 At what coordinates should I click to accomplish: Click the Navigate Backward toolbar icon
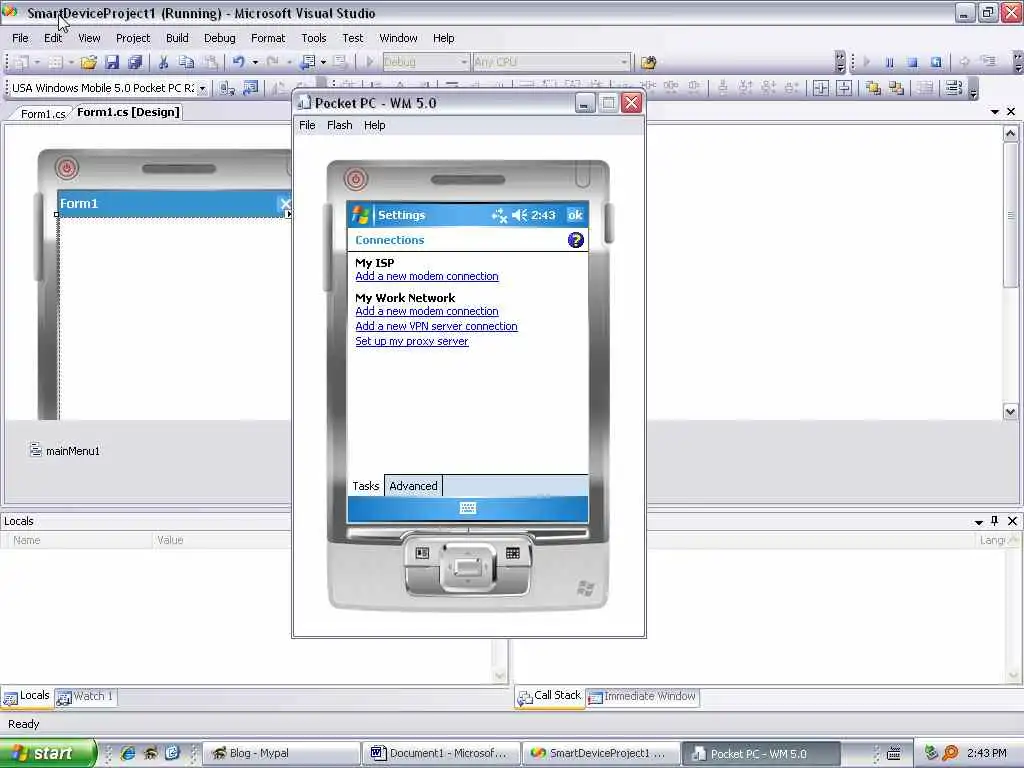[x=307, y=62]
